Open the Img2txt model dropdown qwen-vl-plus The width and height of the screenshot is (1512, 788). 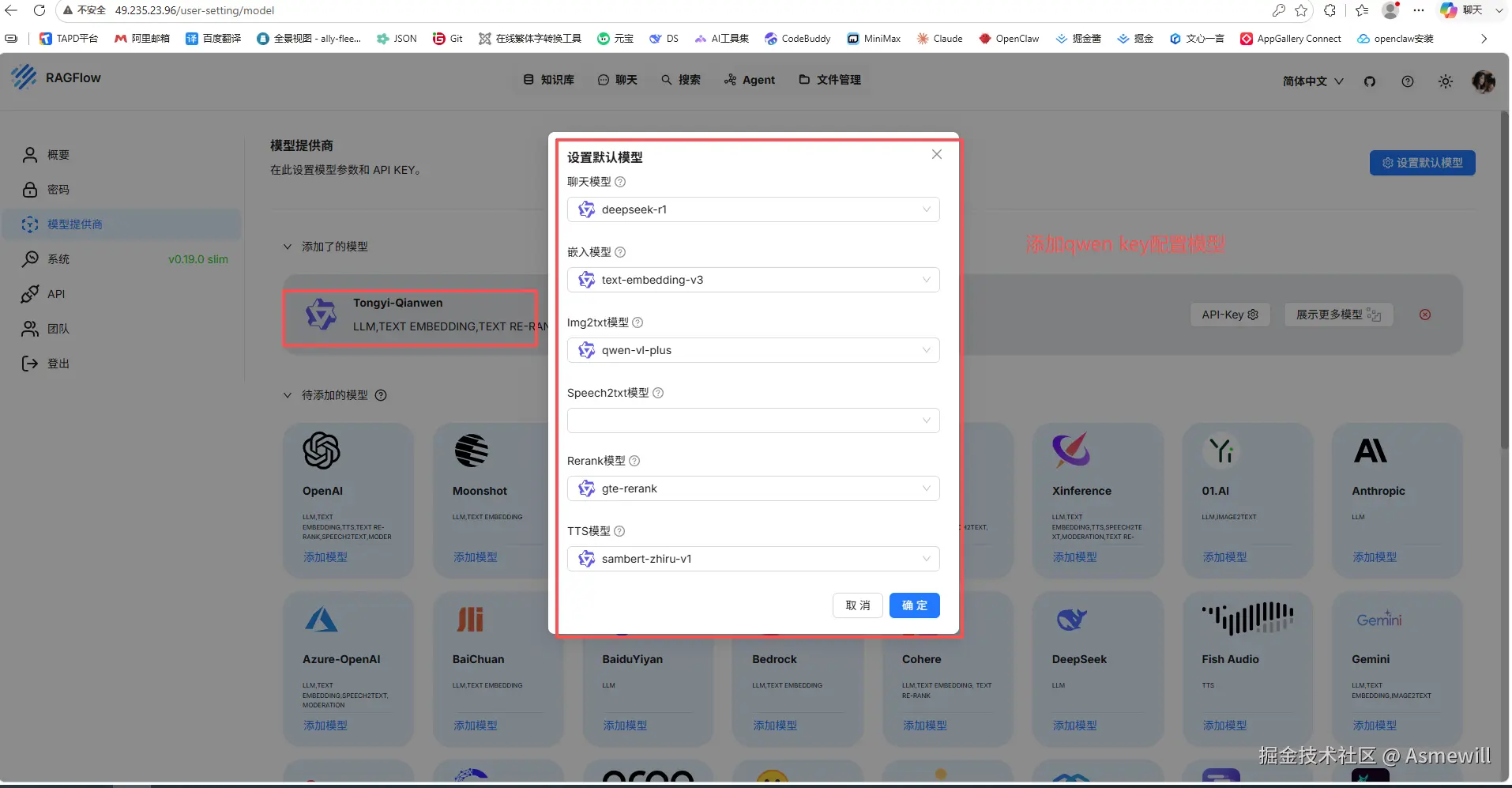tap(753, 350)
